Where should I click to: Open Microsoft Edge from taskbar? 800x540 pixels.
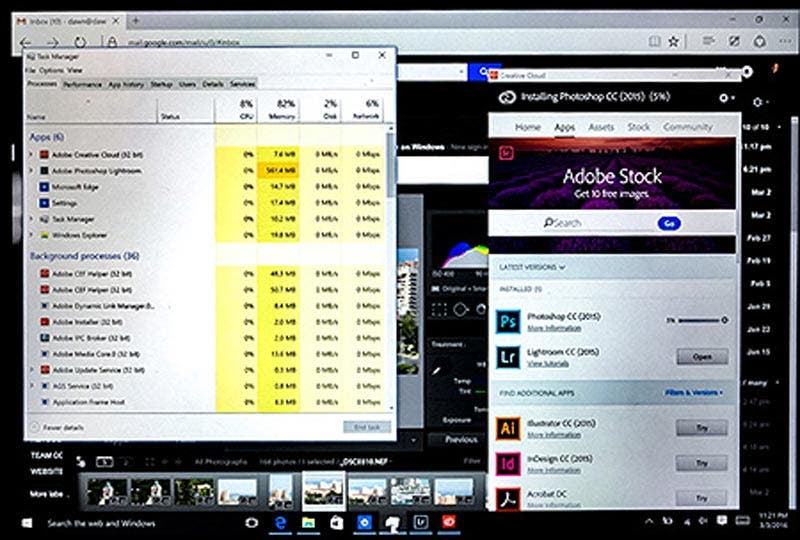tap(280, 523)
